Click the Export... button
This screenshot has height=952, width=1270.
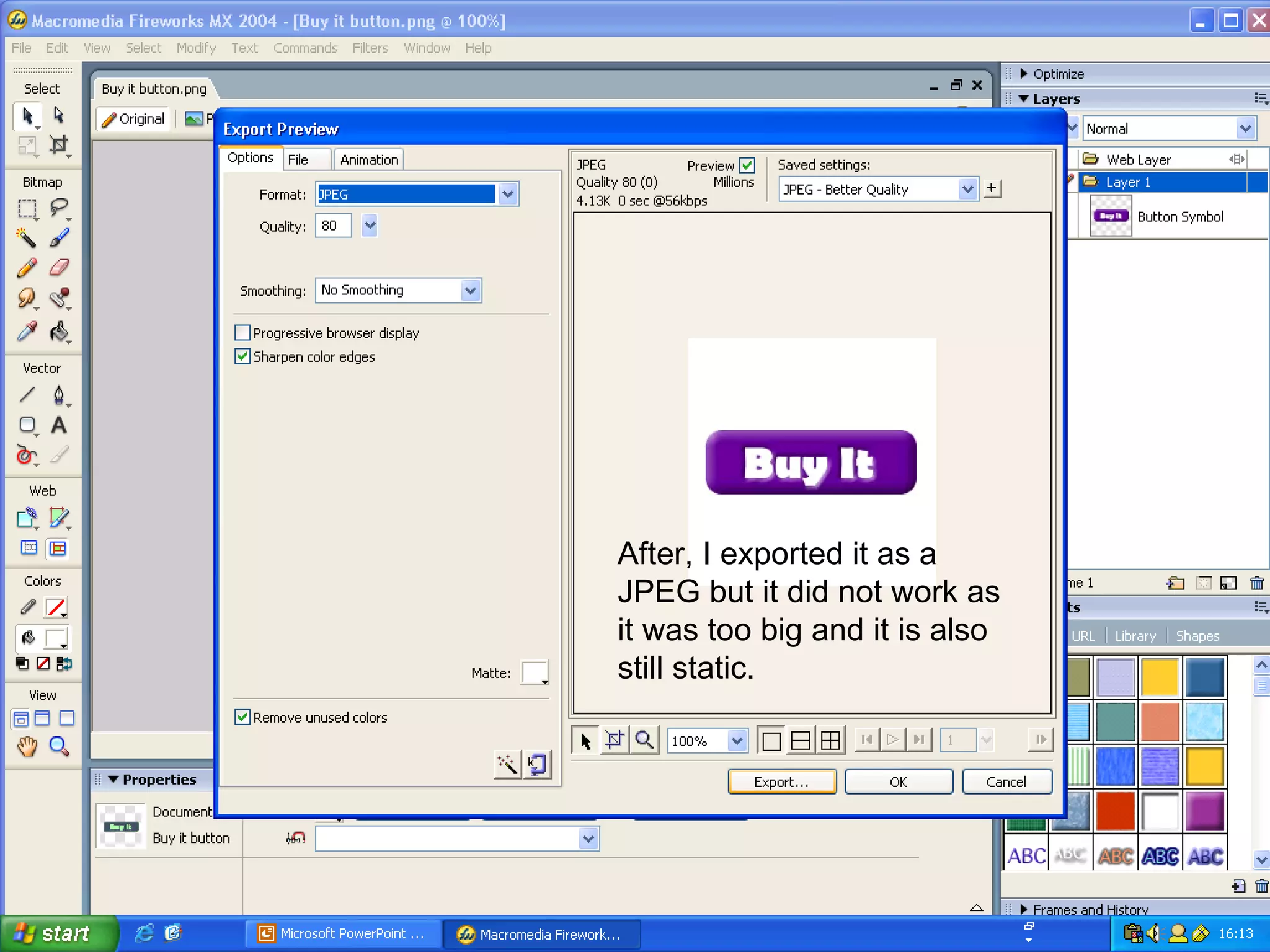coord(781,782)
